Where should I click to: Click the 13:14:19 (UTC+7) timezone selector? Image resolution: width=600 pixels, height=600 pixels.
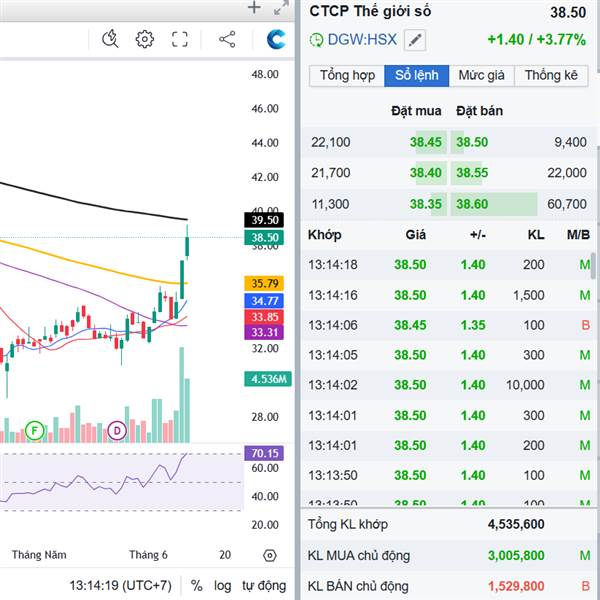[120, 585]
